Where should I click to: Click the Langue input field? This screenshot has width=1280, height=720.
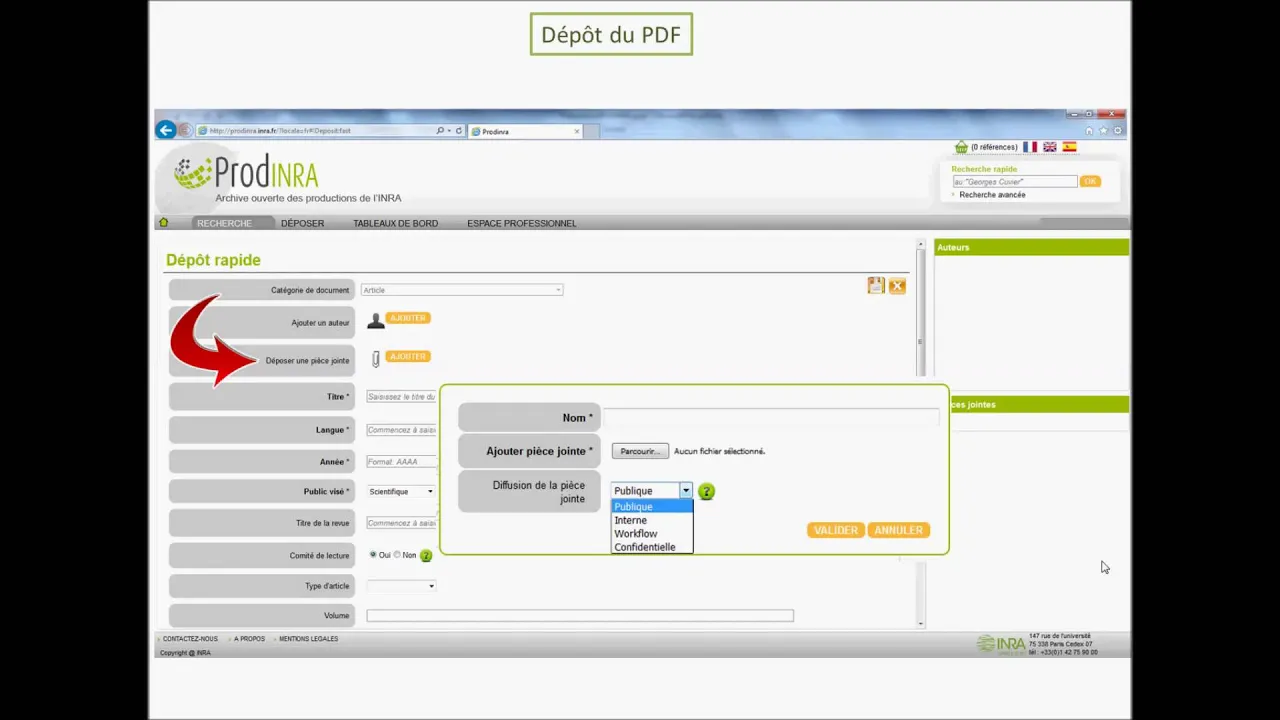click(x=401, y=430)
